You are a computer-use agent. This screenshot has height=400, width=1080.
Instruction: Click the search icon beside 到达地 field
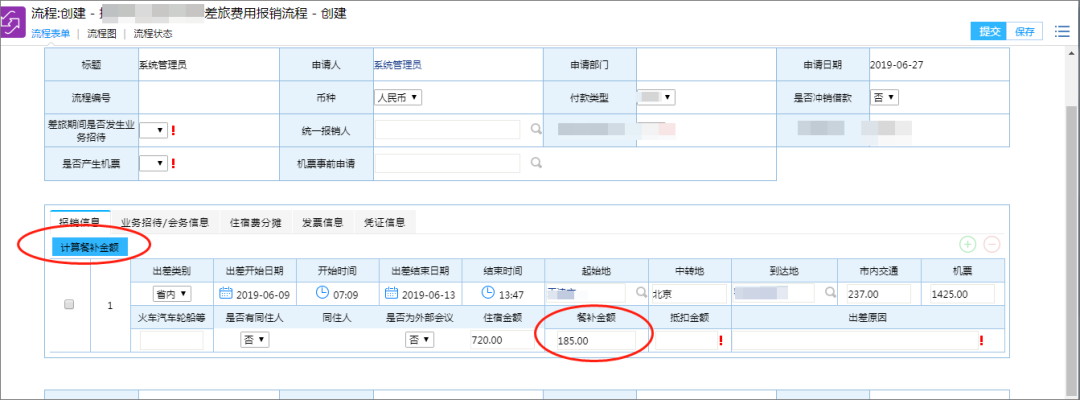tap(830, 293)
